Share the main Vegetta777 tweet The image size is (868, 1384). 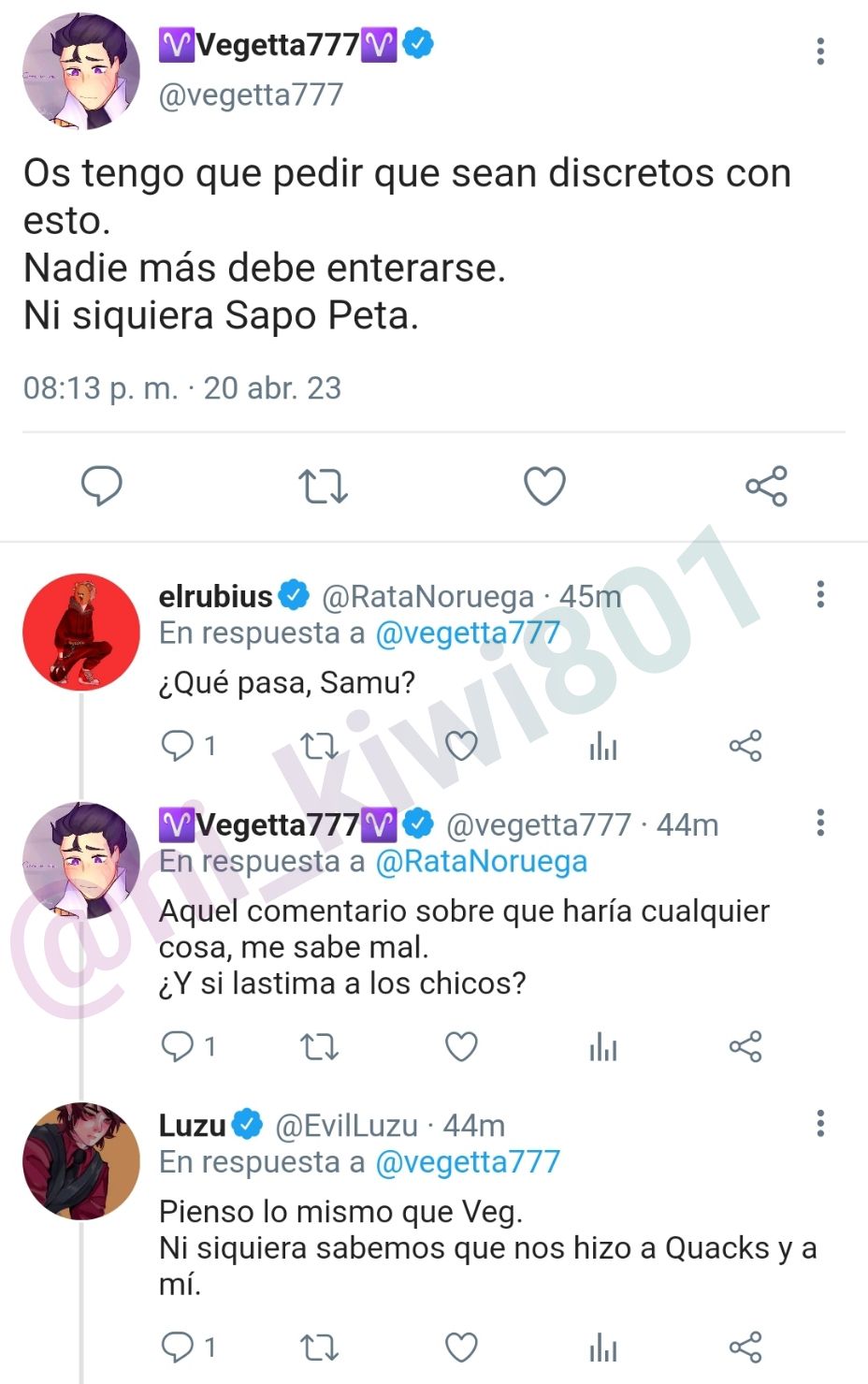click(x=766, y=487)
